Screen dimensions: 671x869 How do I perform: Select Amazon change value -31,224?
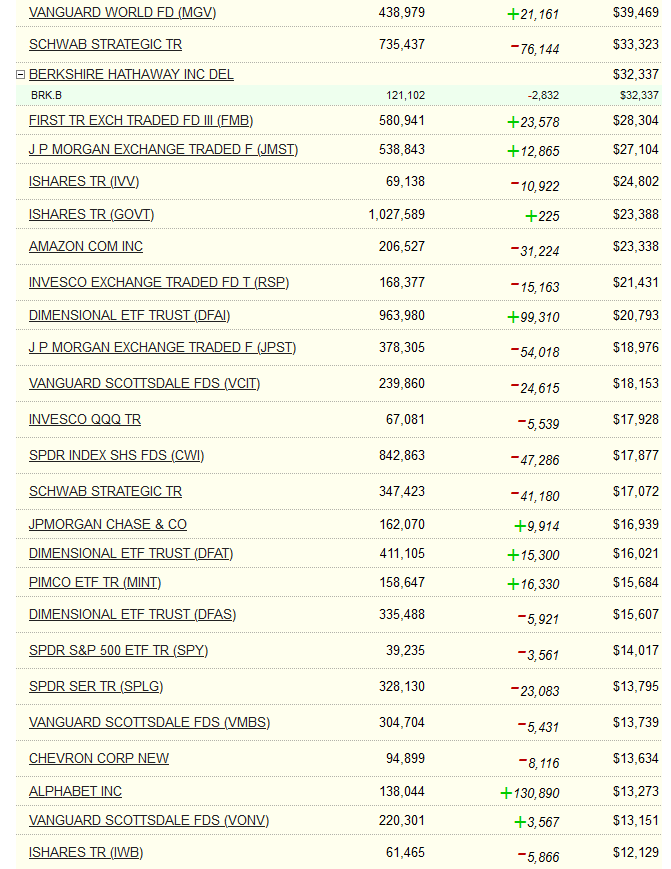pos(535,251)
